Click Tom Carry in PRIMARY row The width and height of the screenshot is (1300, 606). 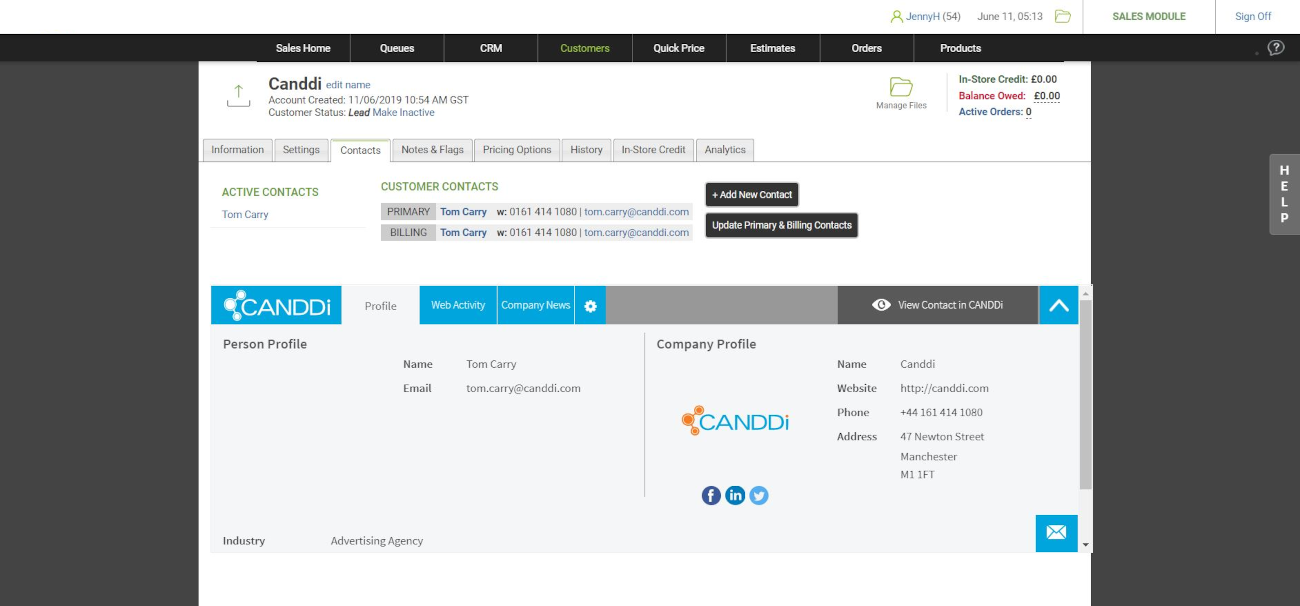pos(463,212)
